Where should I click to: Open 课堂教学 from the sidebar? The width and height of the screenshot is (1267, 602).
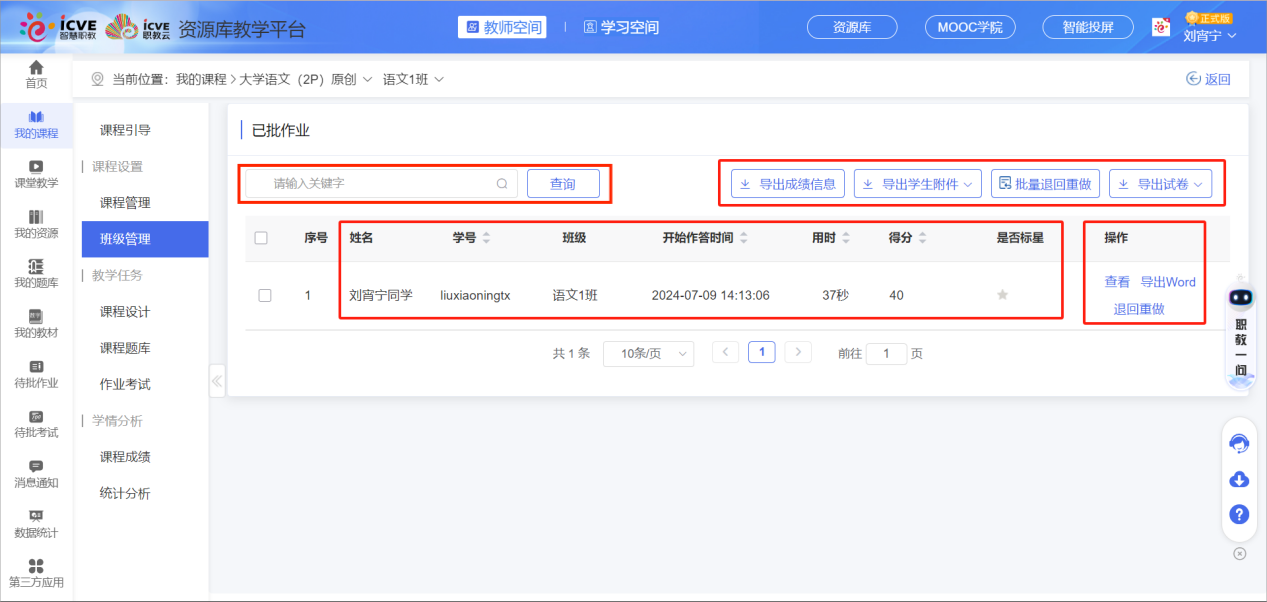click(36, 173)
